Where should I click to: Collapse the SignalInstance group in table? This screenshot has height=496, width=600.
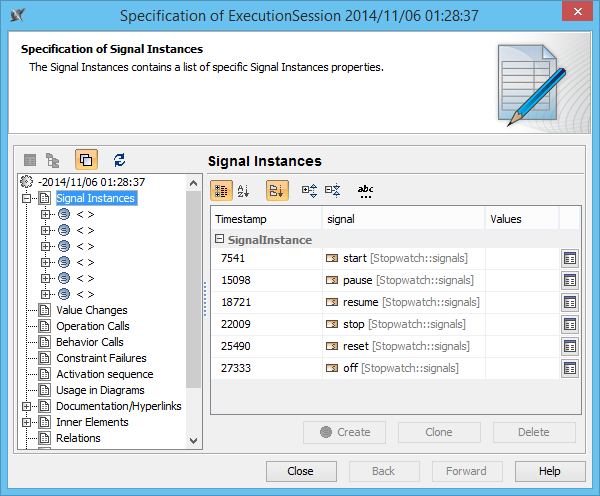219,240
